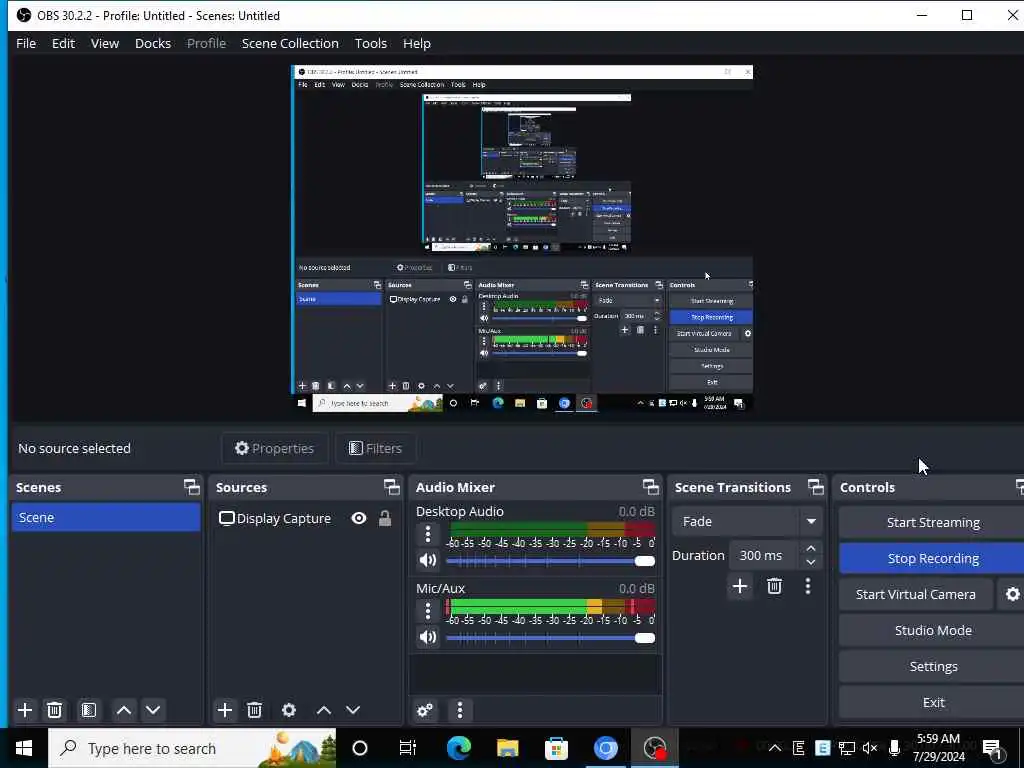Open the Docks menu
Screen dimensions: 1024x768
pyautogui.click(x=153, y=43)
